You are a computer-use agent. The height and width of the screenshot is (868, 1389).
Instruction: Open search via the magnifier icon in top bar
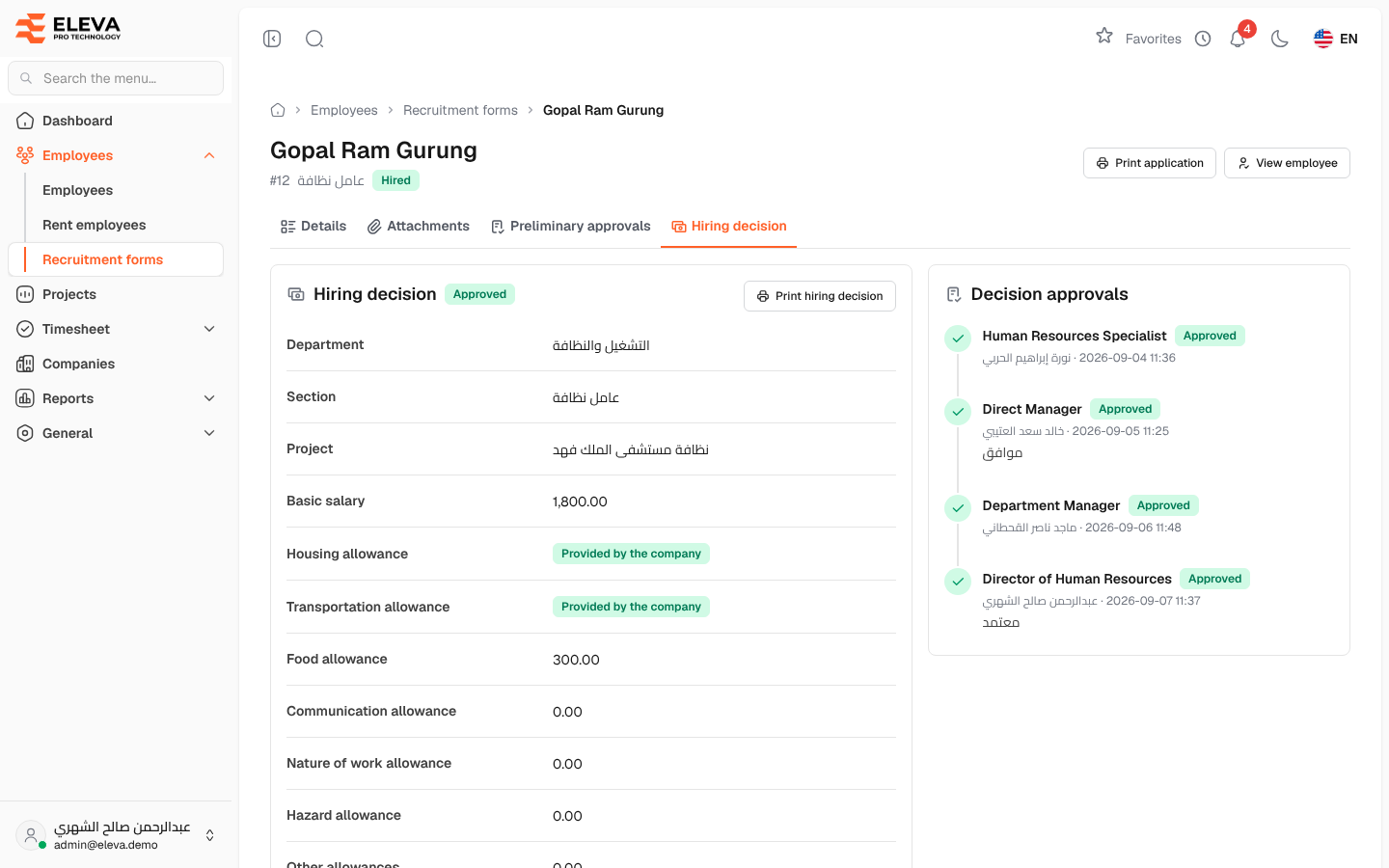314,39
